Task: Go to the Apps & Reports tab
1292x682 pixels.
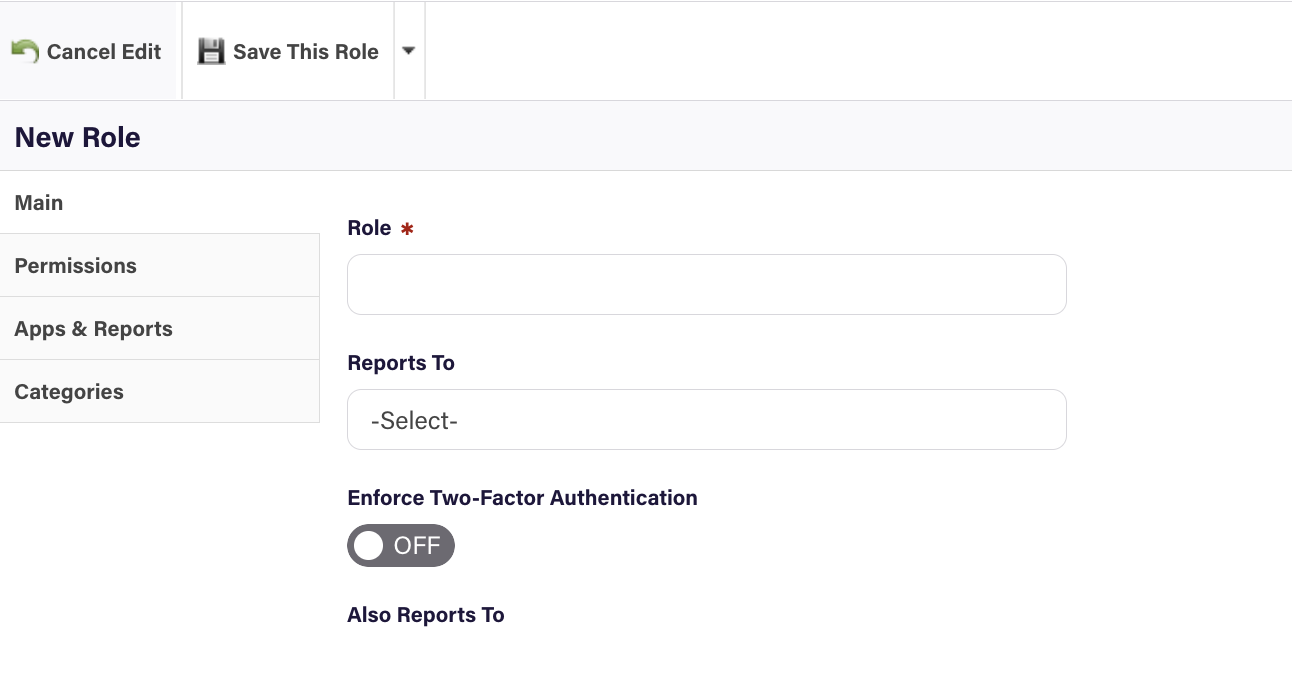Action: (x=94, y=329)
